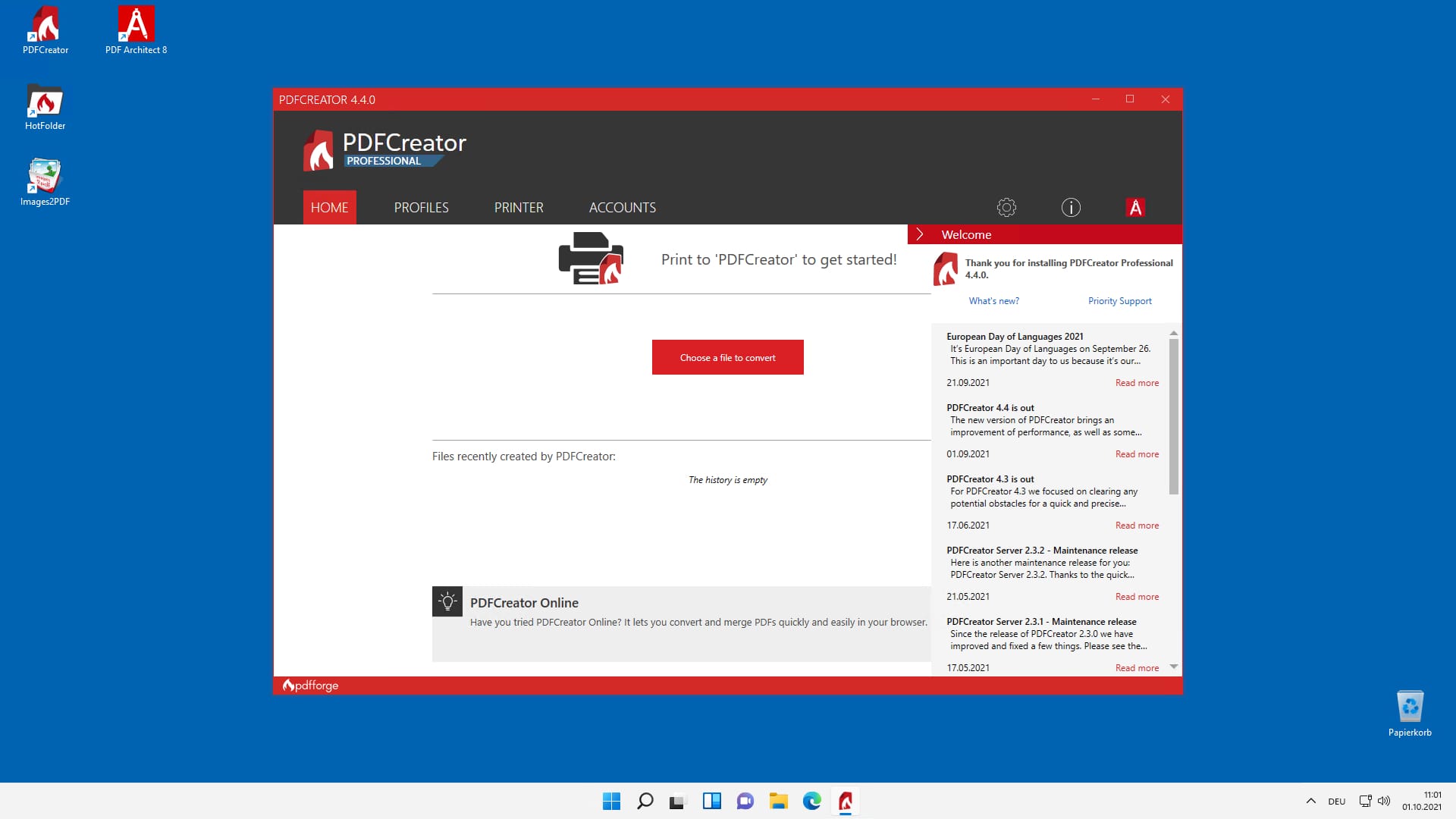This screenshot has height=819, width=1456.
Task: Click the PDFCreator taskbar icon
Action: 846,801
